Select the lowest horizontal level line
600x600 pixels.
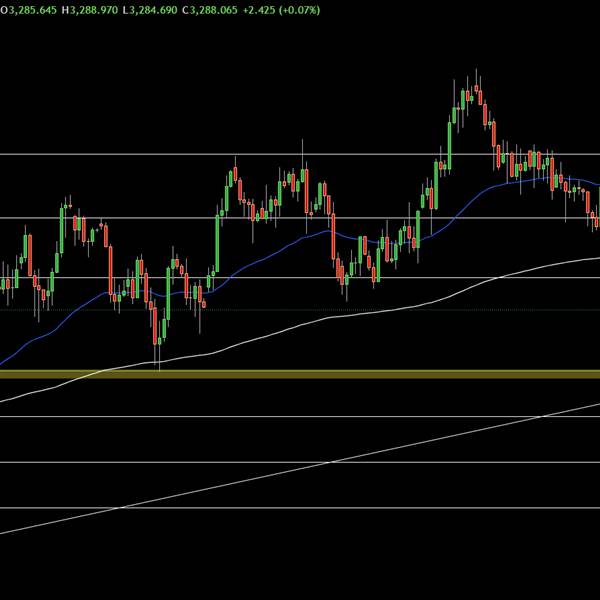point(300,508)
